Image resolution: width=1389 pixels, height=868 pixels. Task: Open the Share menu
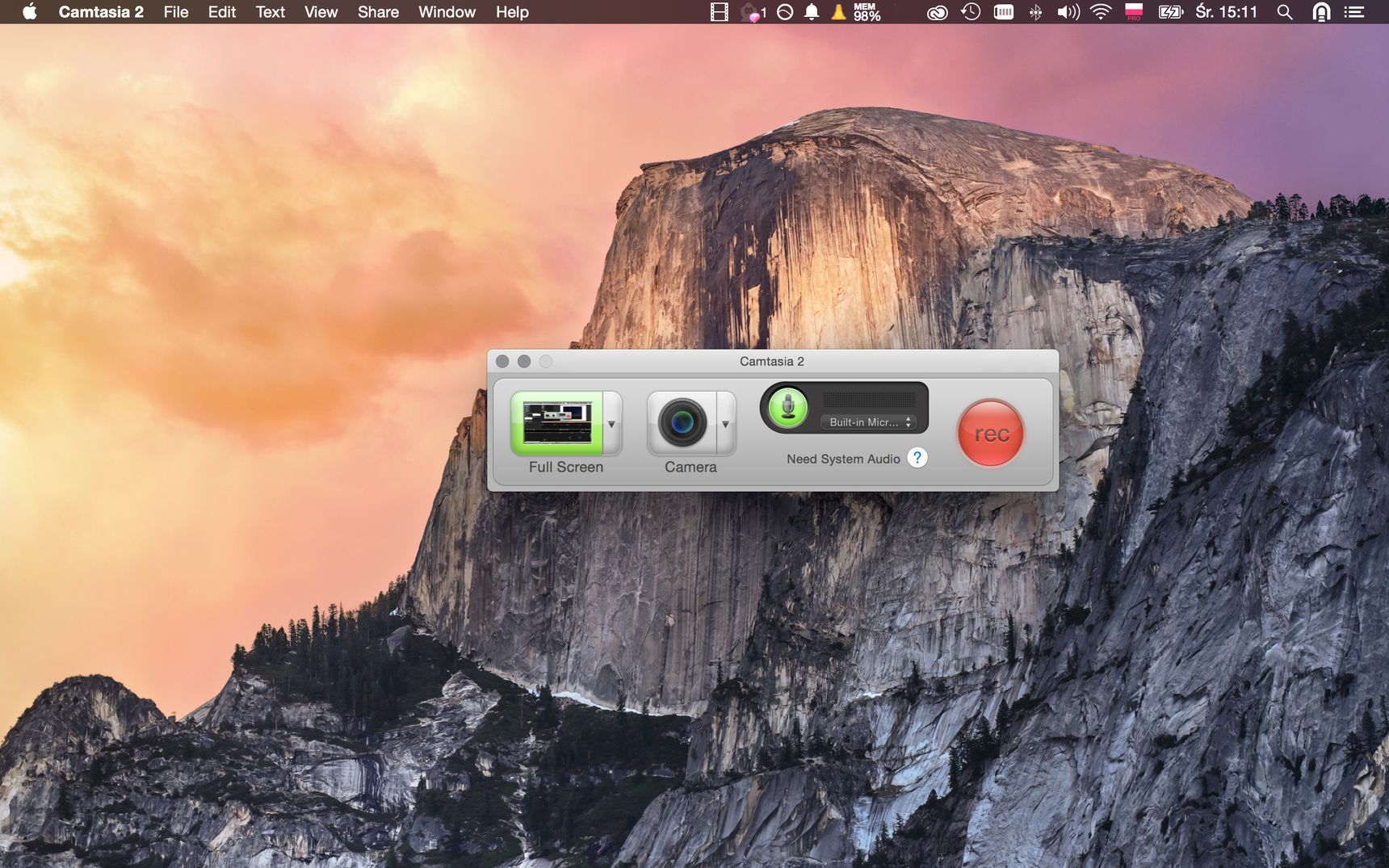pos(379,12)
